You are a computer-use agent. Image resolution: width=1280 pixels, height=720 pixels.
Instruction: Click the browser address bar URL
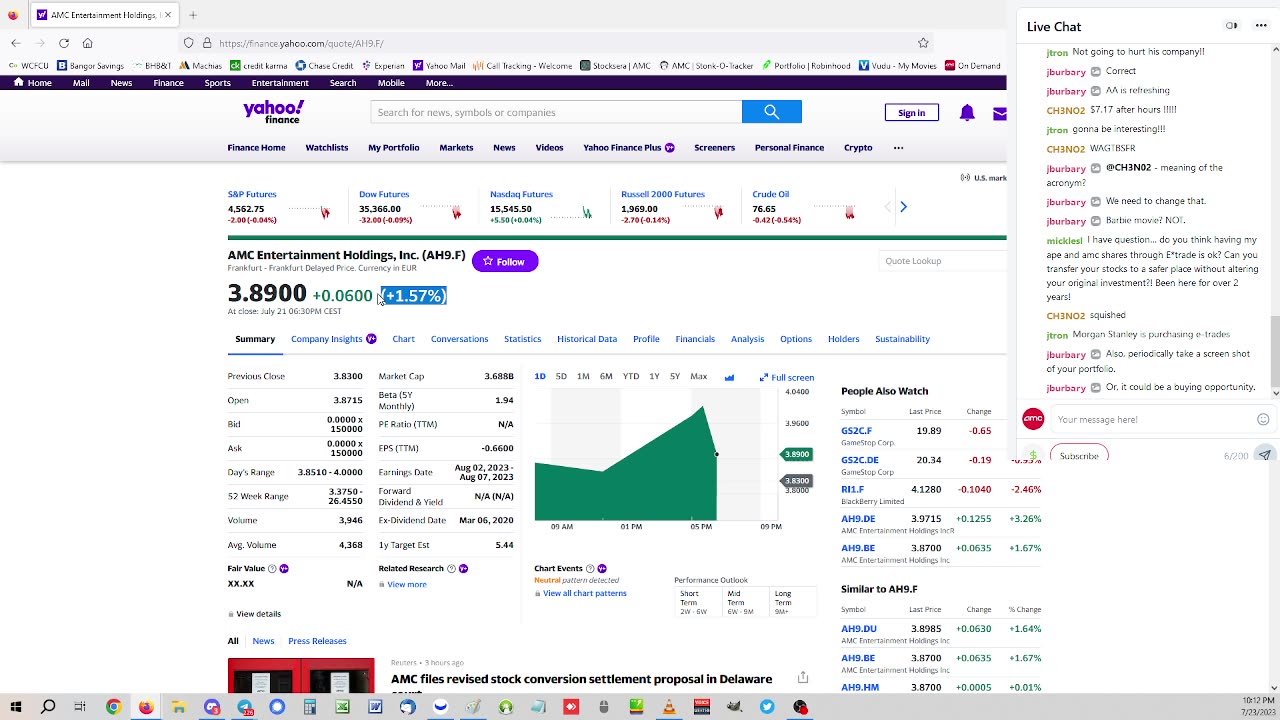pos(301,43)
